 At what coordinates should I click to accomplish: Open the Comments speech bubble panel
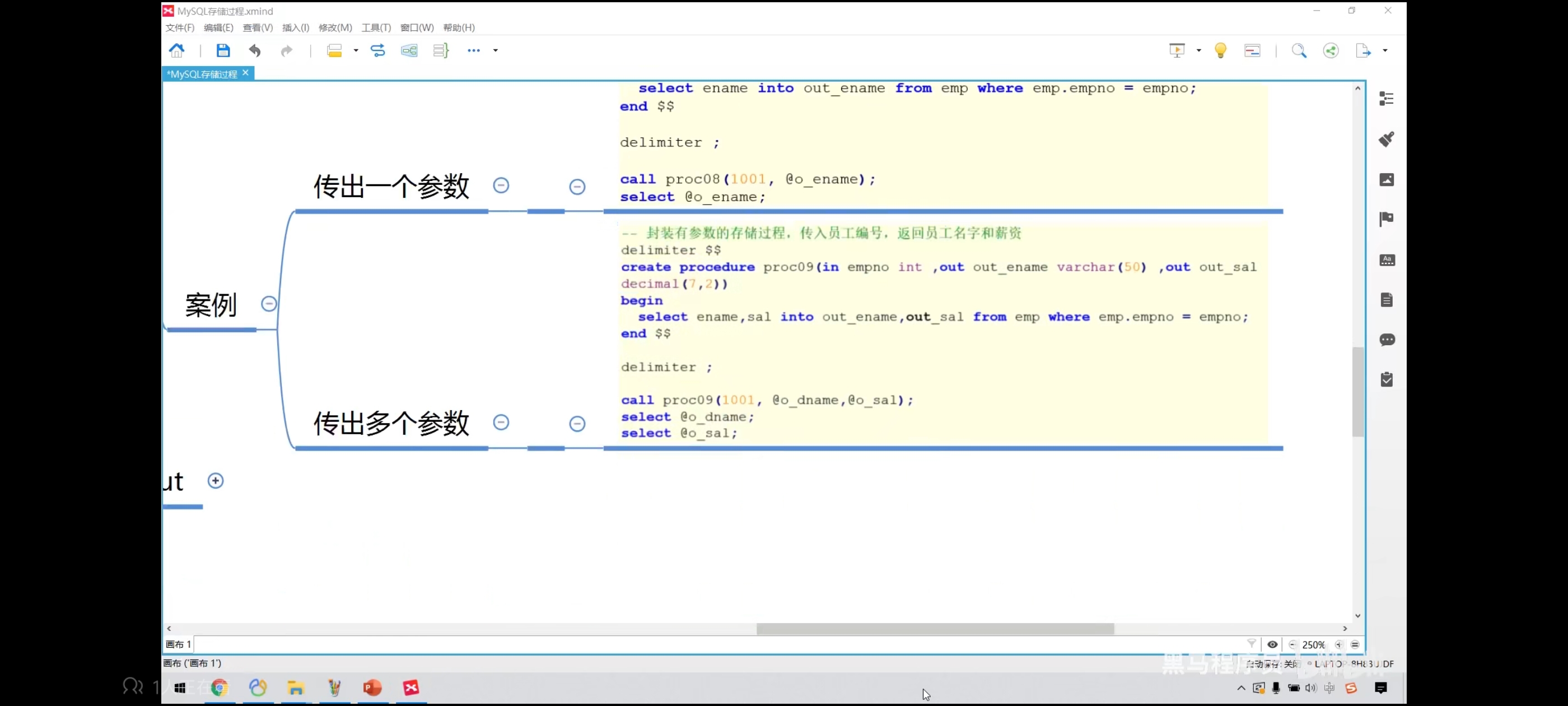coord(1386,340)
